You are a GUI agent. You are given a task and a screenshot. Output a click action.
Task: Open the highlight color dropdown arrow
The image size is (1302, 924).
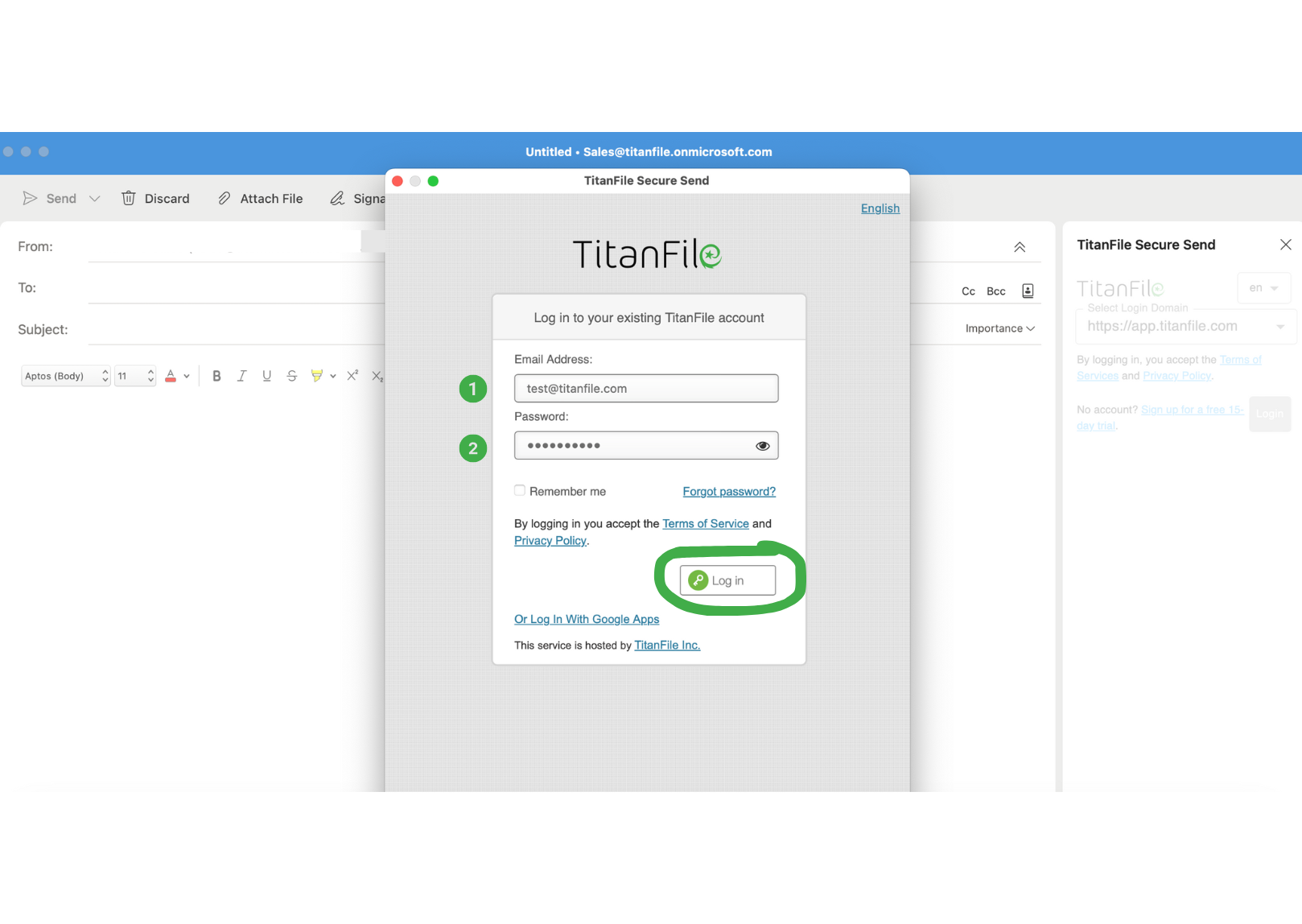point(333,376)
